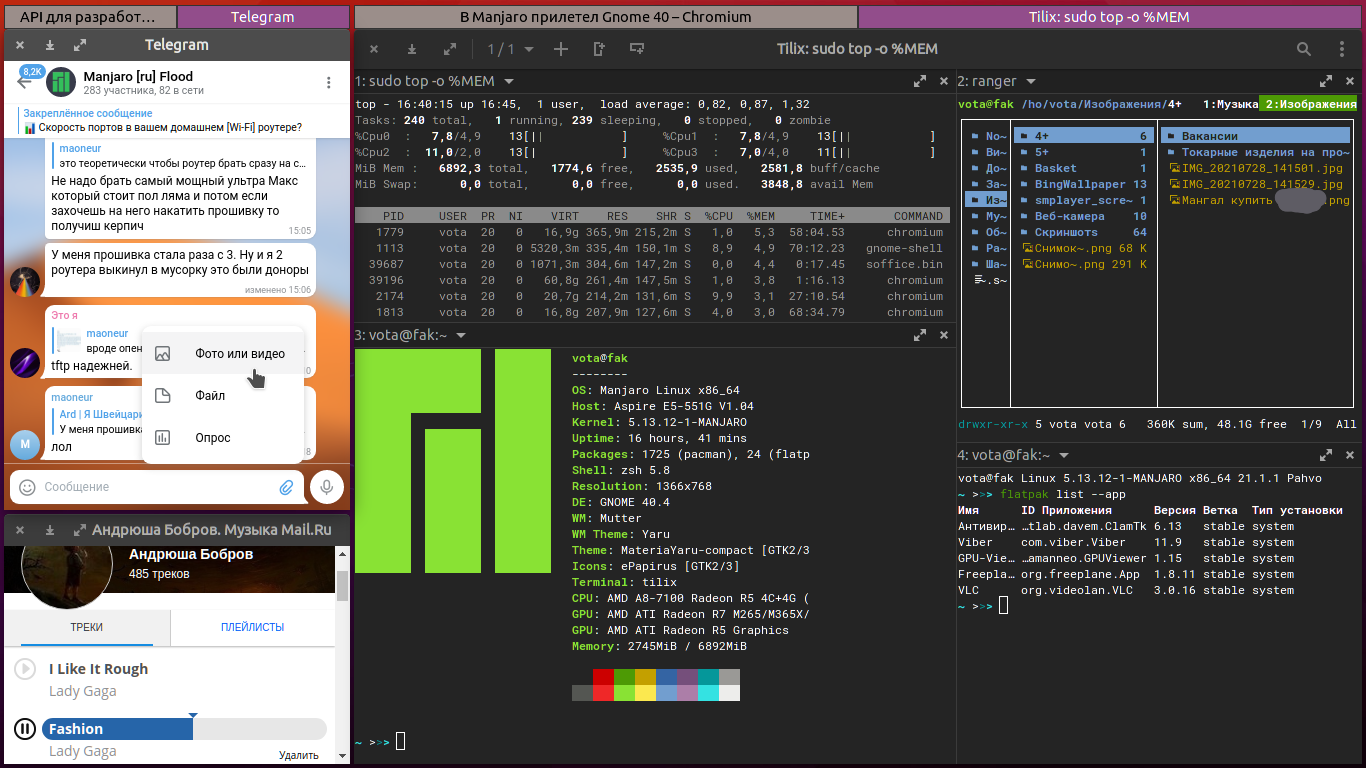Switch to 'В Manjaro прилетел Gnome 40 – Chromium' tab
1366x768 pixels.
606,17
